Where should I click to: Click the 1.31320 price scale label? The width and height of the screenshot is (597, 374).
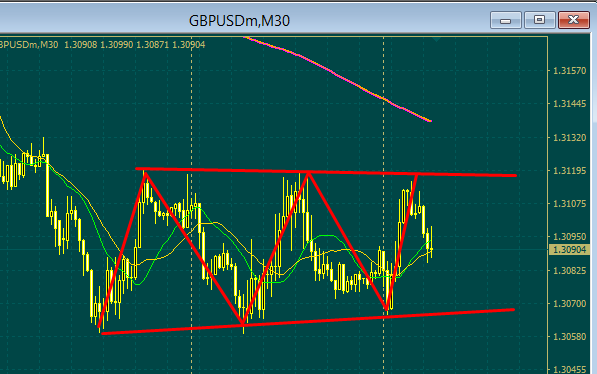570,137
